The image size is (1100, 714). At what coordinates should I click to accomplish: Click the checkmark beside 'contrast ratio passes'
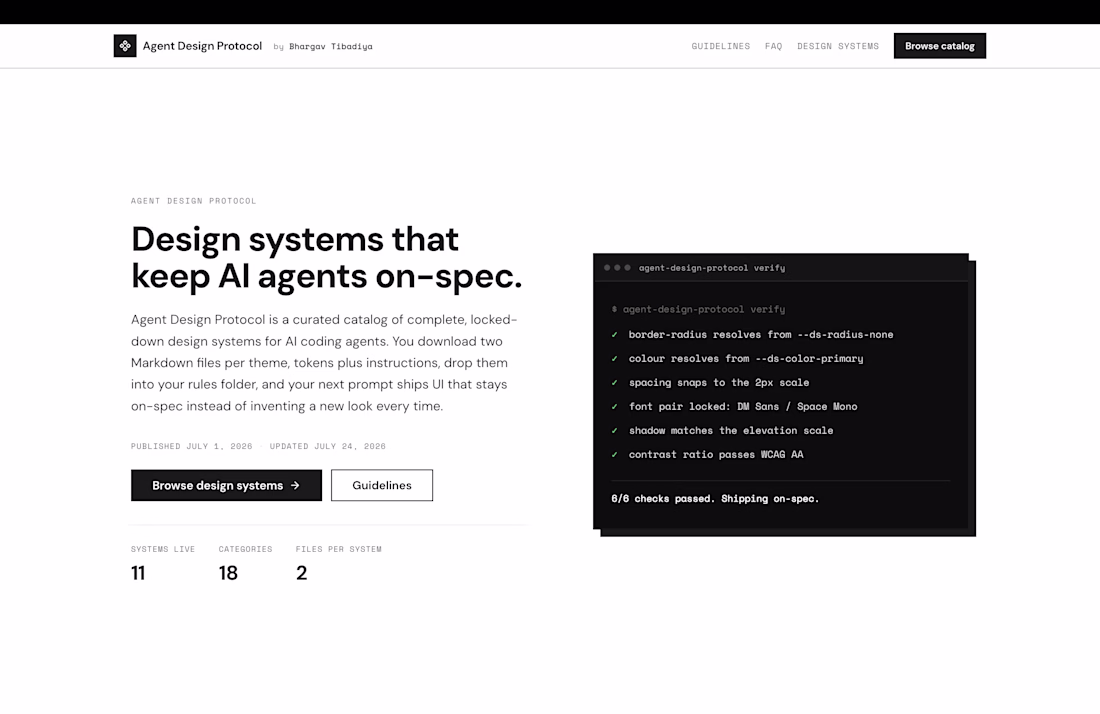click(615, 454)
